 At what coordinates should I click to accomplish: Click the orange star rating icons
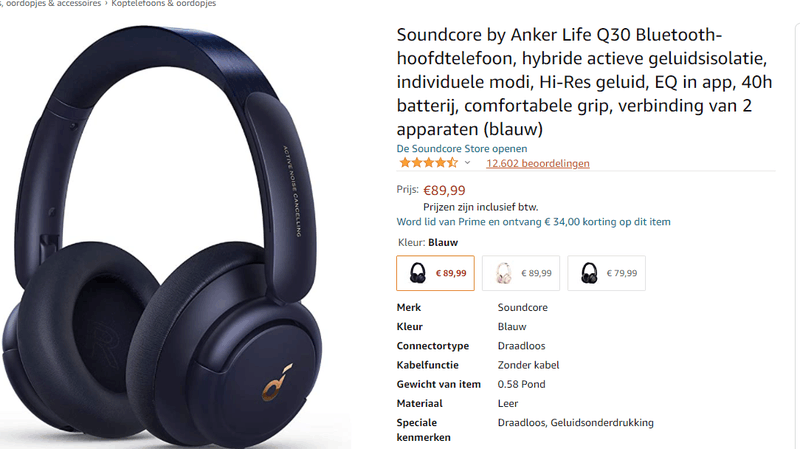(x=429, y=163)
